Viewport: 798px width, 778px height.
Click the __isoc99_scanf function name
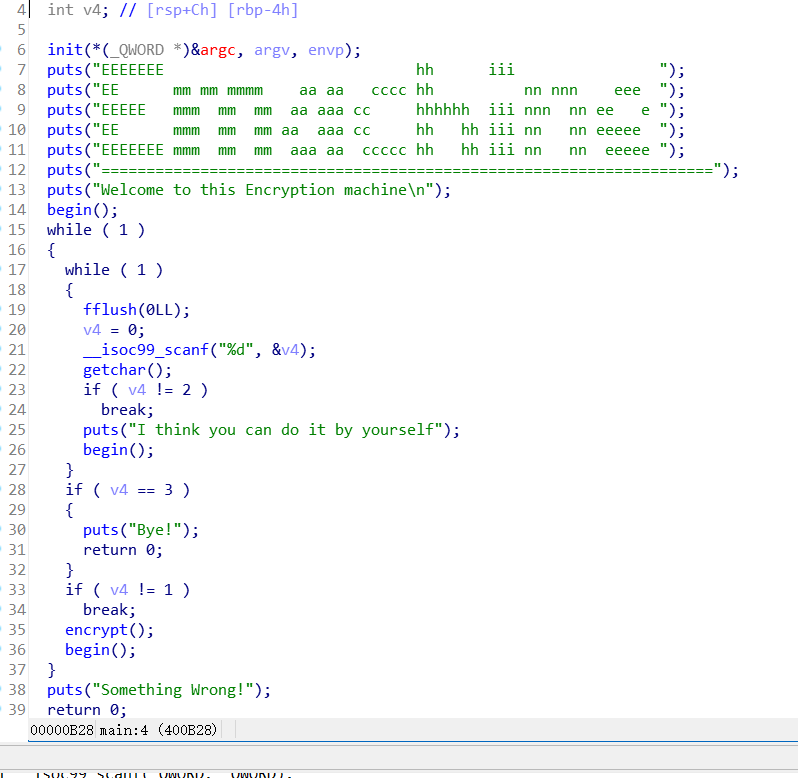tap(146, 350)
